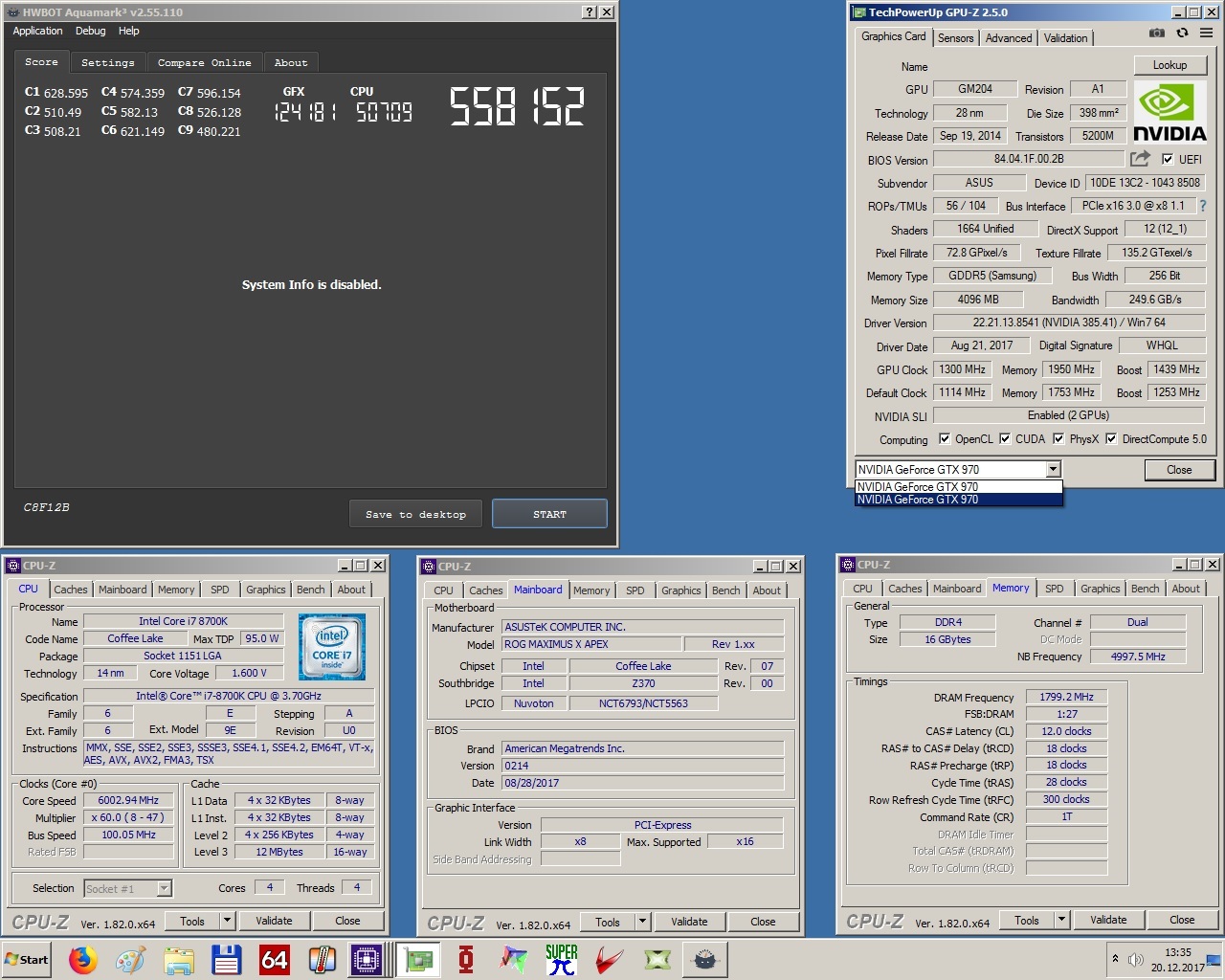
Task: Open the Advanced tab in GPU-Z
Action: (x=1009, y=38)
